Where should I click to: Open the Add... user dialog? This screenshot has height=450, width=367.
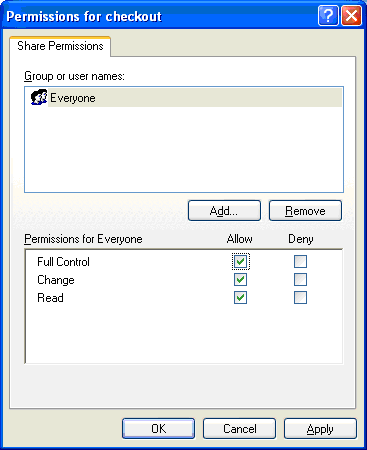click(x=224, y=211)
